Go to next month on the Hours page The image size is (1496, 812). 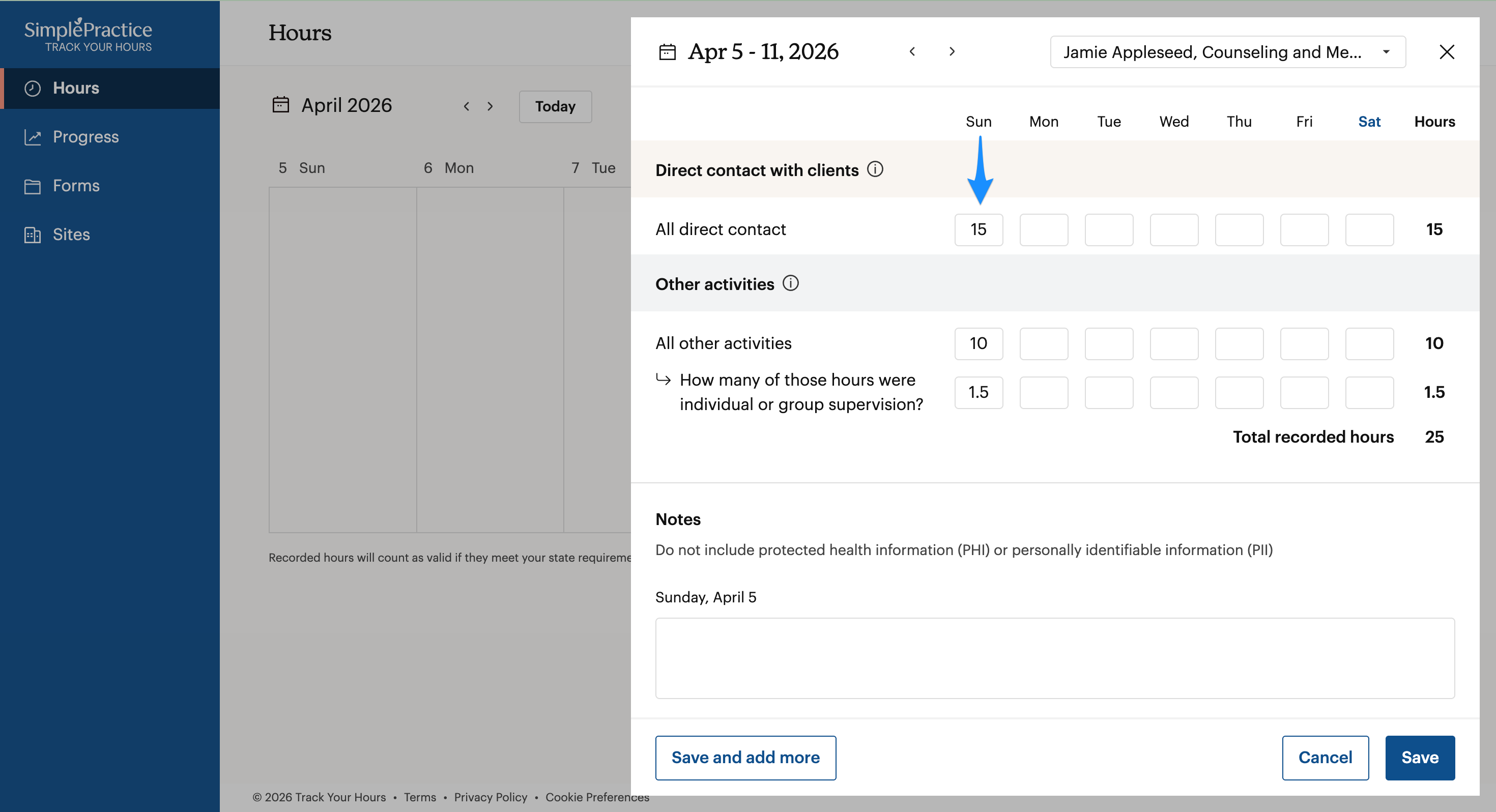point(490,106)
